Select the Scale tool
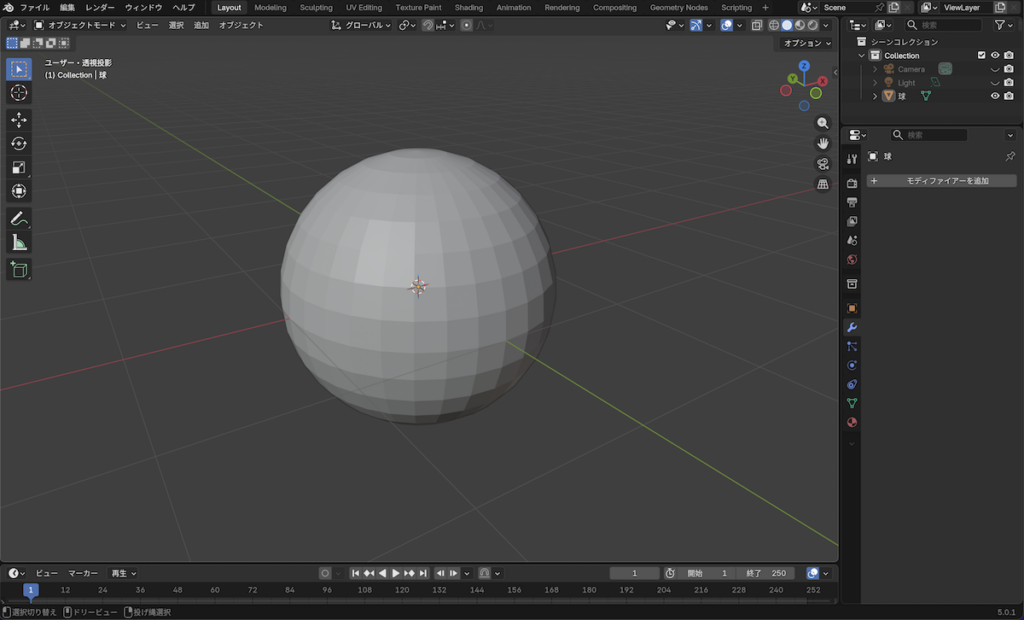Image resolution: width=1024 pixels, height=620 pixels. [x=19, y=168]
